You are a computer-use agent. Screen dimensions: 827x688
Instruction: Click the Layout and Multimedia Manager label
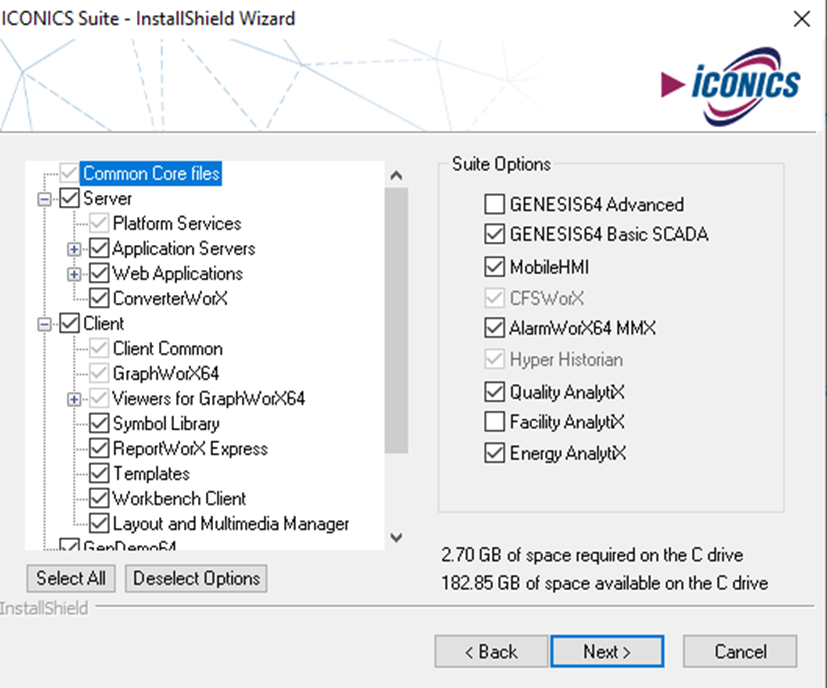pos(231,523)
